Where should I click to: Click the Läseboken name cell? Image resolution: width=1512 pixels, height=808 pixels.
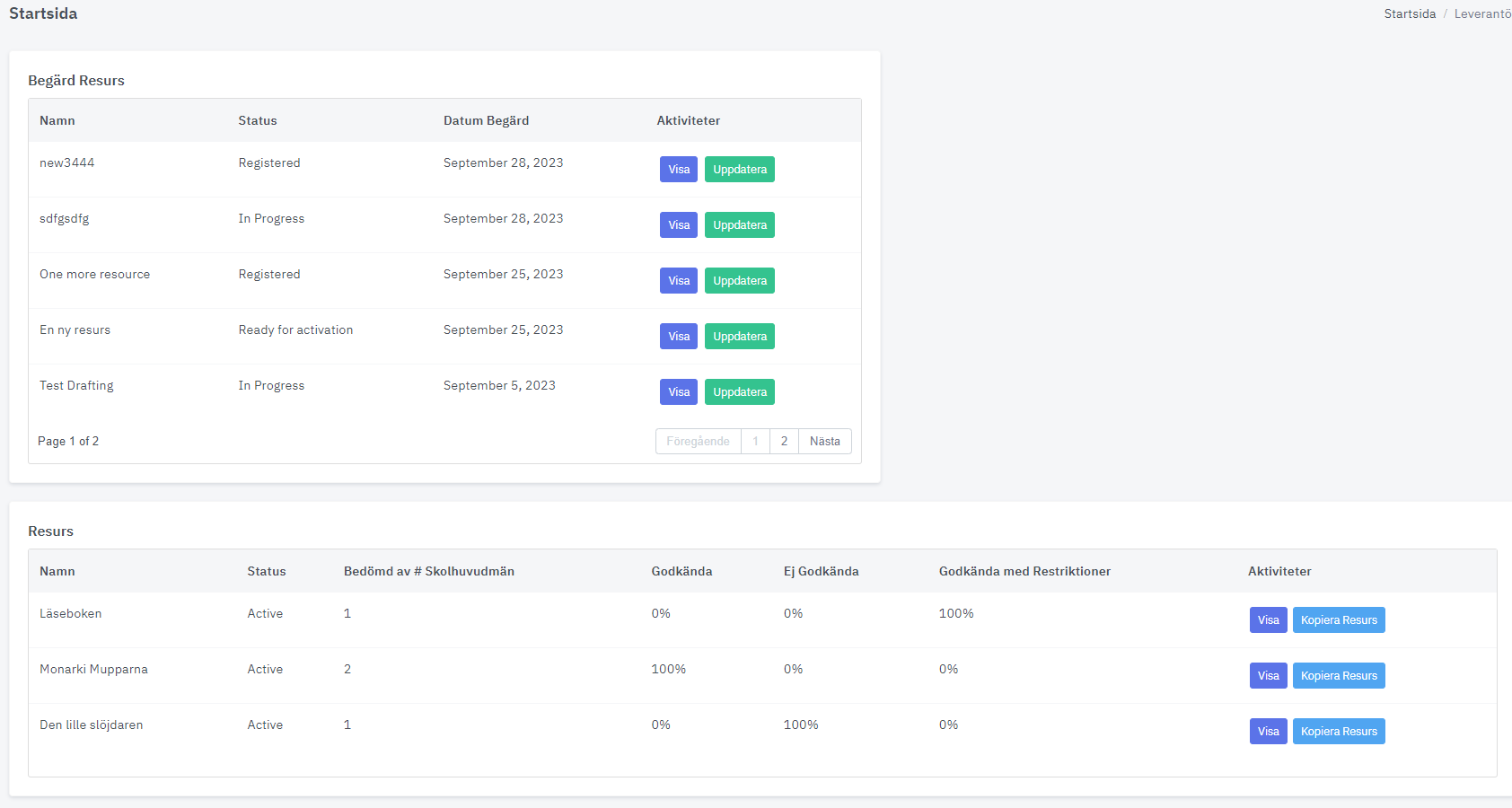[70, 613]
